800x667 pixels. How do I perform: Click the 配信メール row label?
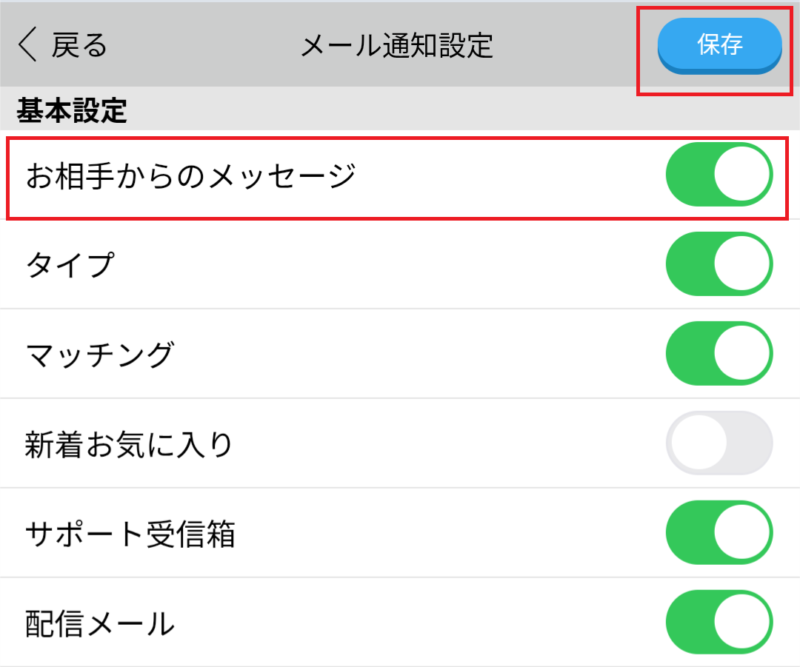[100, 624]
